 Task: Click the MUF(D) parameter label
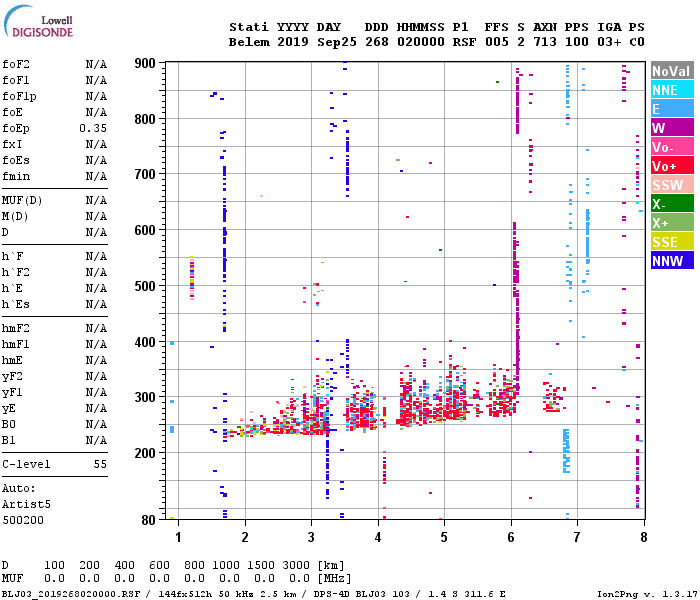pos(22,200)
